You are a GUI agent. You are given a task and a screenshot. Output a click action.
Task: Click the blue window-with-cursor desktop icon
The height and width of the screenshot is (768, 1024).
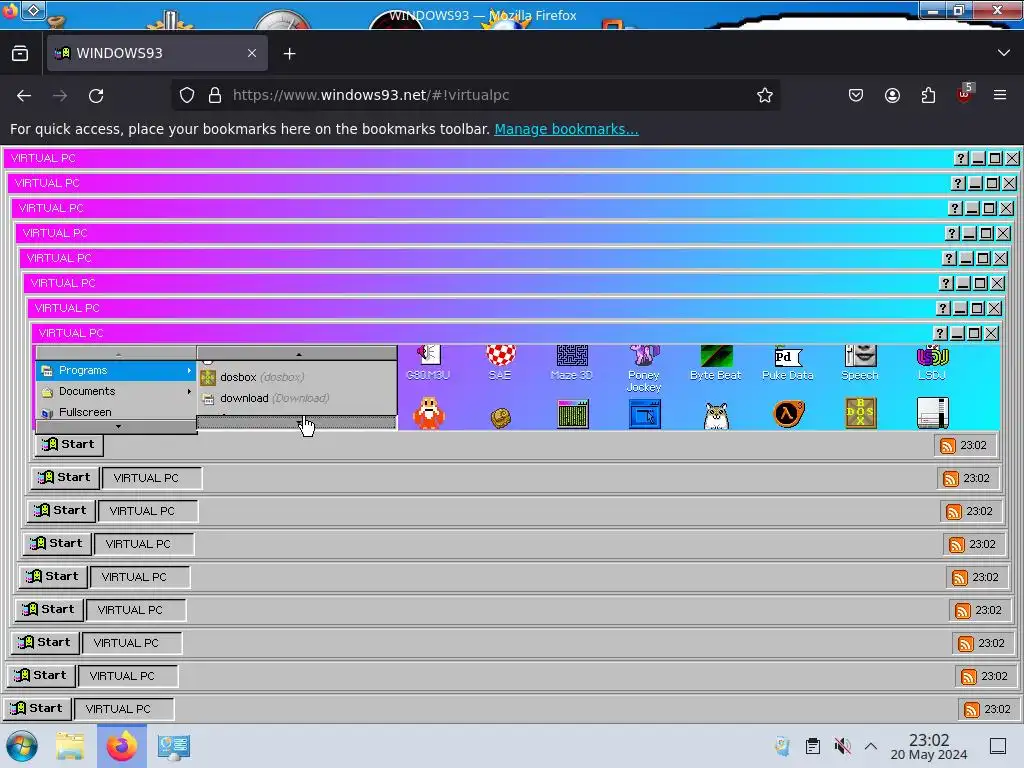pos(645,414)
